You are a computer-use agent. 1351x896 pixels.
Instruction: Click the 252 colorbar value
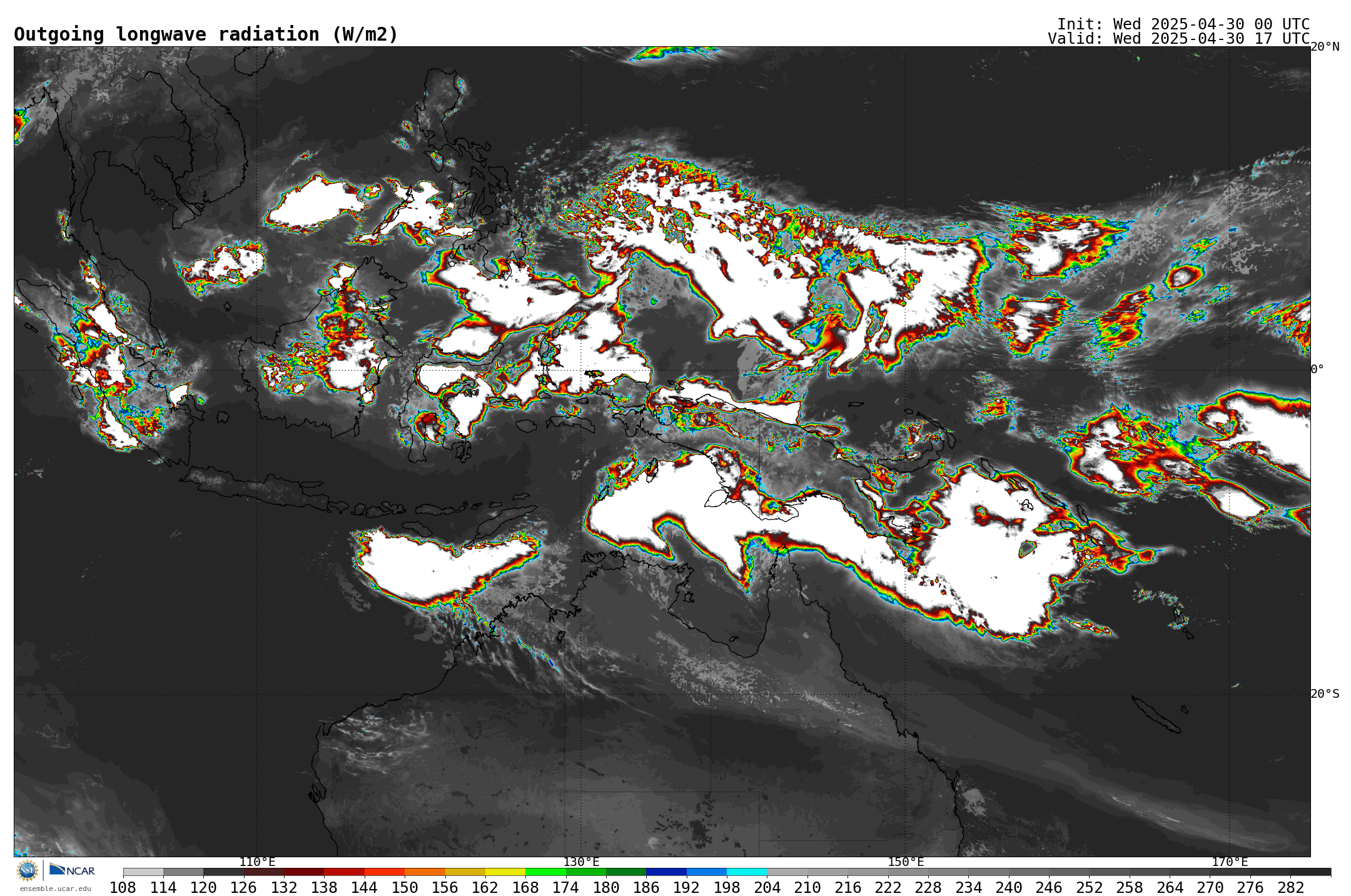[x=1089, y=888]
